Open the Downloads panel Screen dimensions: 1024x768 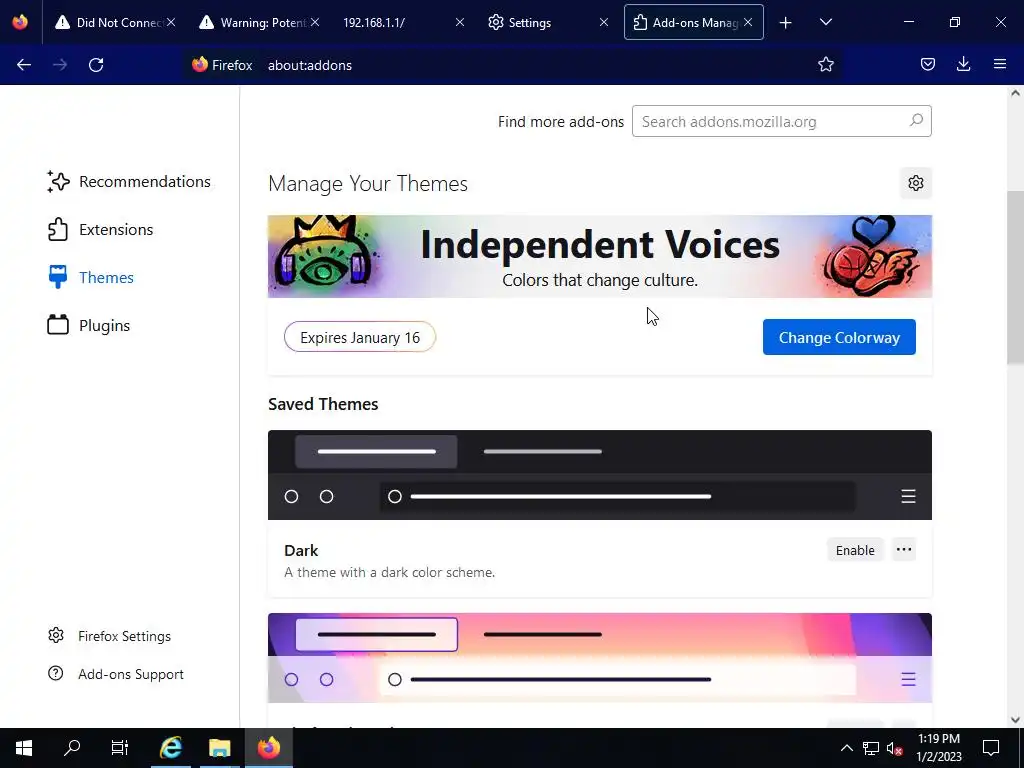tap(963, 64)
